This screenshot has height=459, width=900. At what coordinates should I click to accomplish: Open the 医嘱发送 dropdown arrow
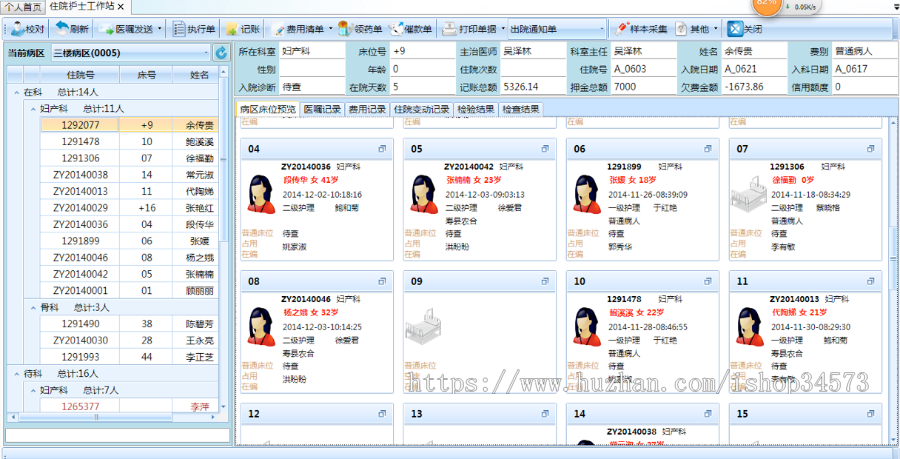(x=160, y=29)
